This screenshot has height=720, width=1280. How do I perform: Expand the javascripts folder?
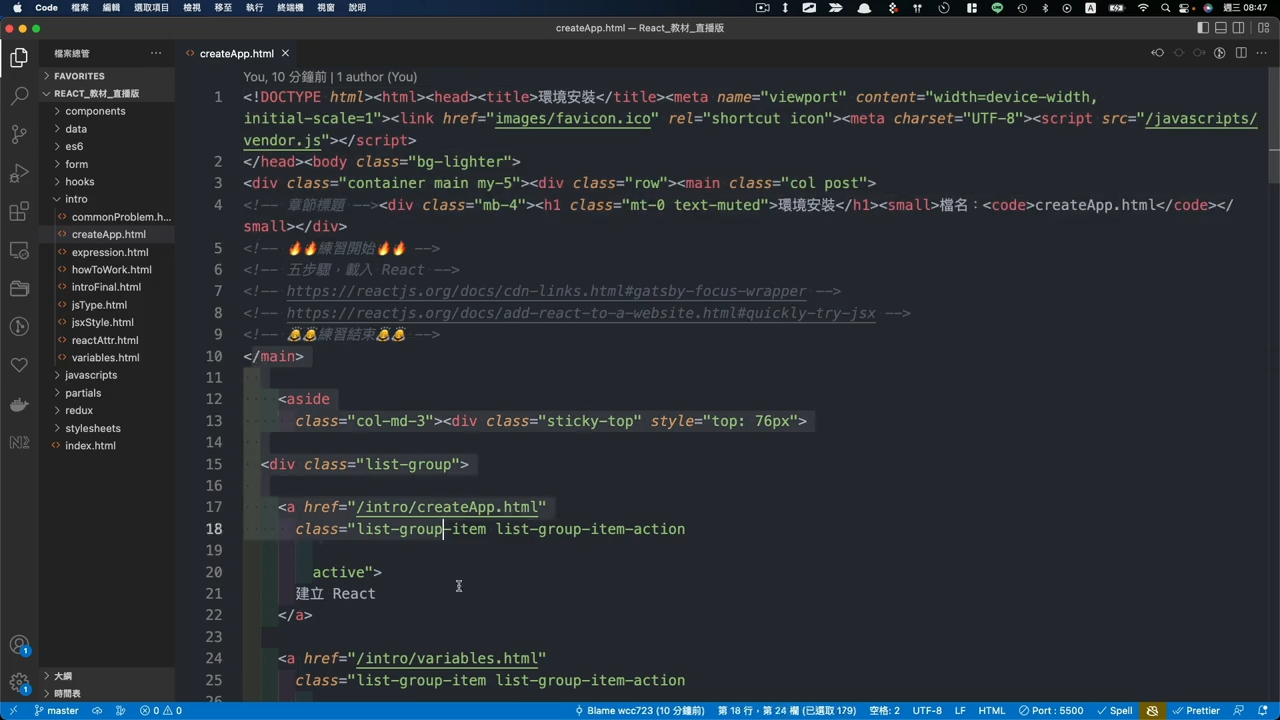tap(91, 375)
